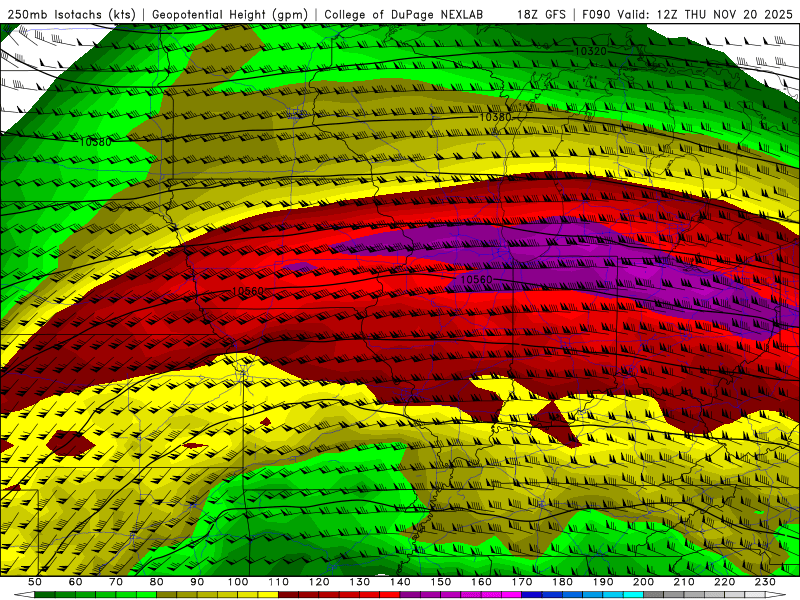The height and width of the screenshot is (600, 800).
Task: Click the 10380 contour label over olive shading
Action: click(x=495, y=117)
